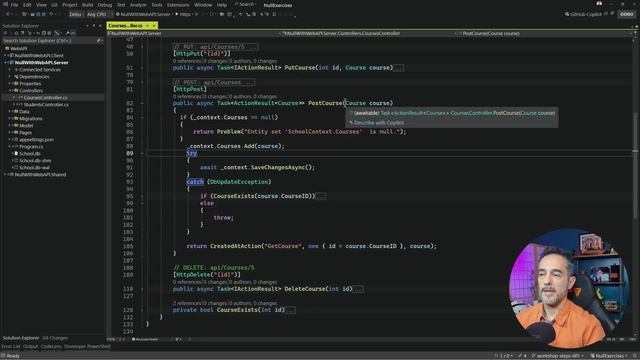Viewport: 640px width, 360px height.
Task: Collapse the try block at line 89
Action: pyautogui.click(x=142, y=153)
